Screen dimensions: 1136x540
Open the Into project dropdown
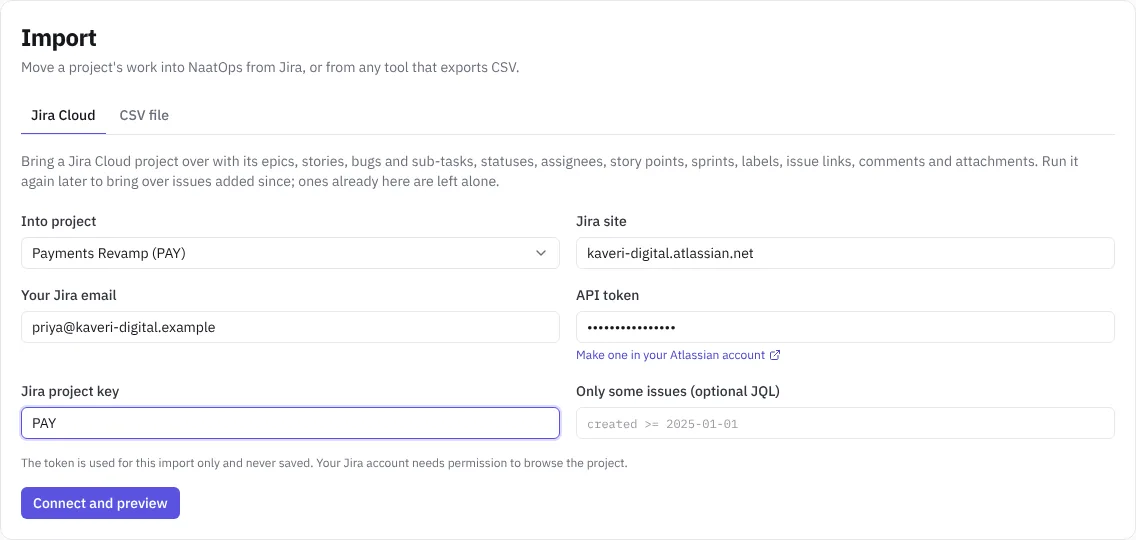tap(290, 253)
